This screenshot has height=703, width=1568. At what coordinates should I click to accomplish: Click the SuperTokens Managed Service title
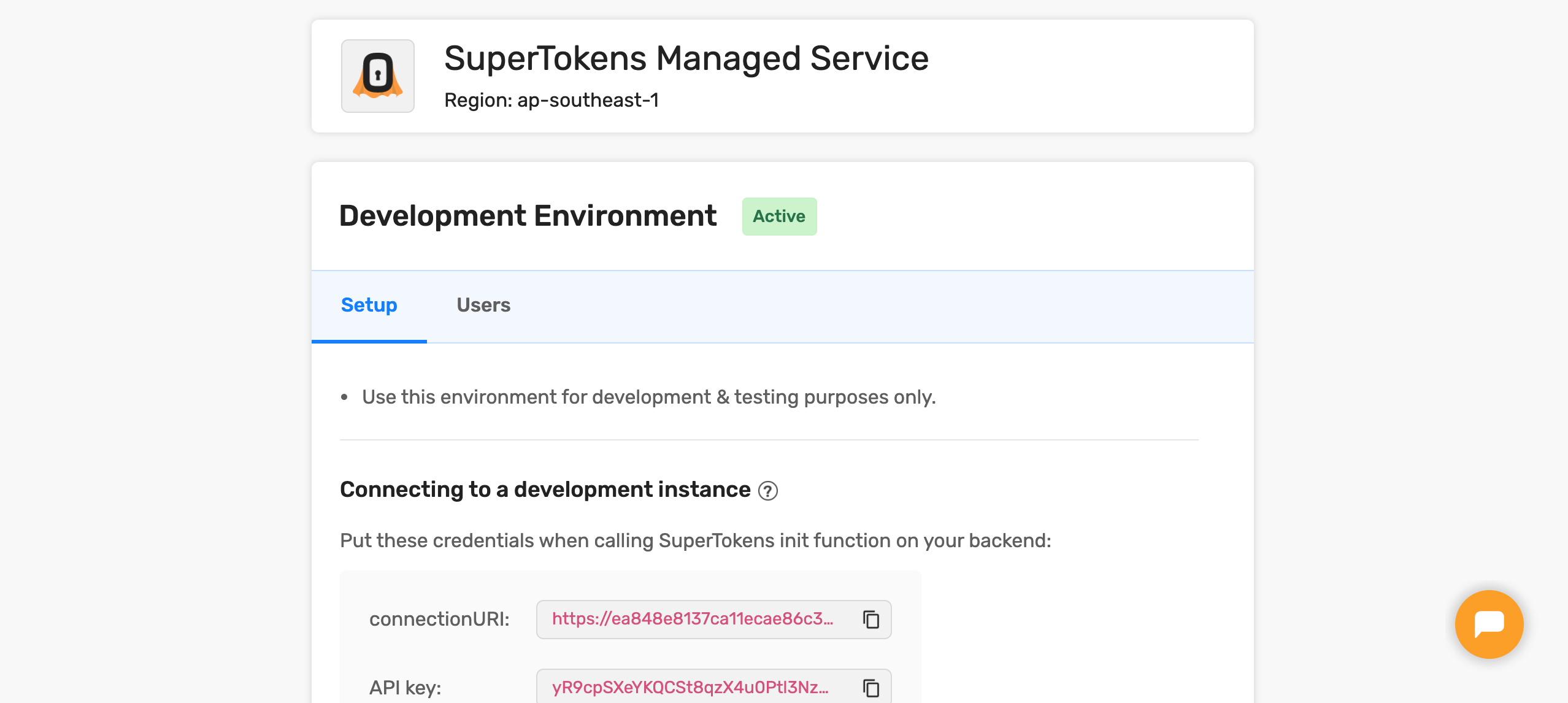pos(686,58)
